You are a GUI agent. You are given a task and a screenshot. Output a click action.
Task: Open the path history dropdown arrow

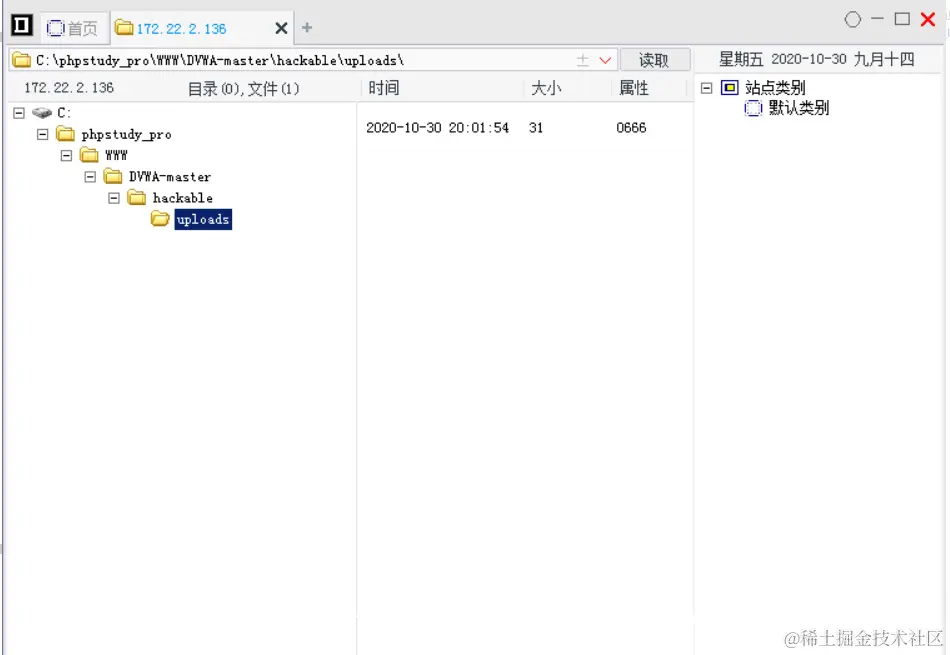point(605,60)
